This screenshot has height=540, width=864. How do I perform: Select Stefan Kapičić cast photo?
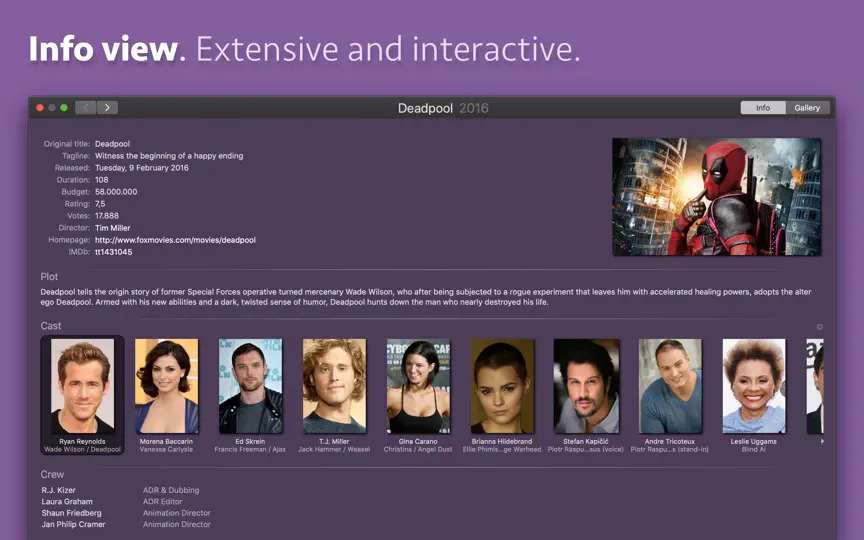[586, 386]
